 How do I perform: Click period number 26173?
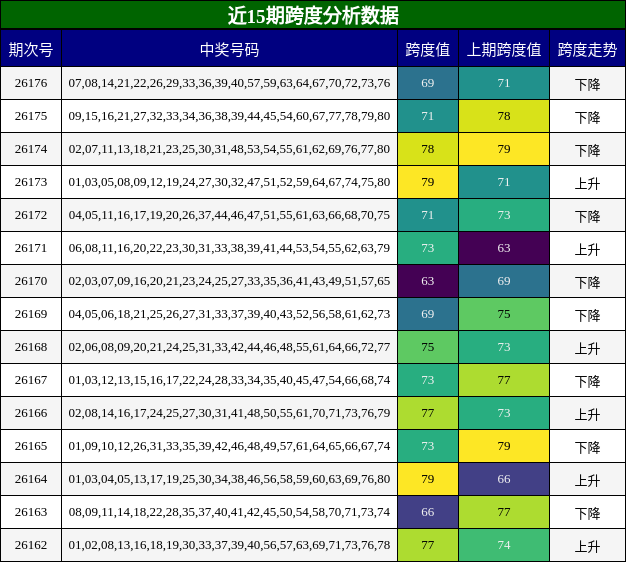pyautogui.click(x=31, y=182)
